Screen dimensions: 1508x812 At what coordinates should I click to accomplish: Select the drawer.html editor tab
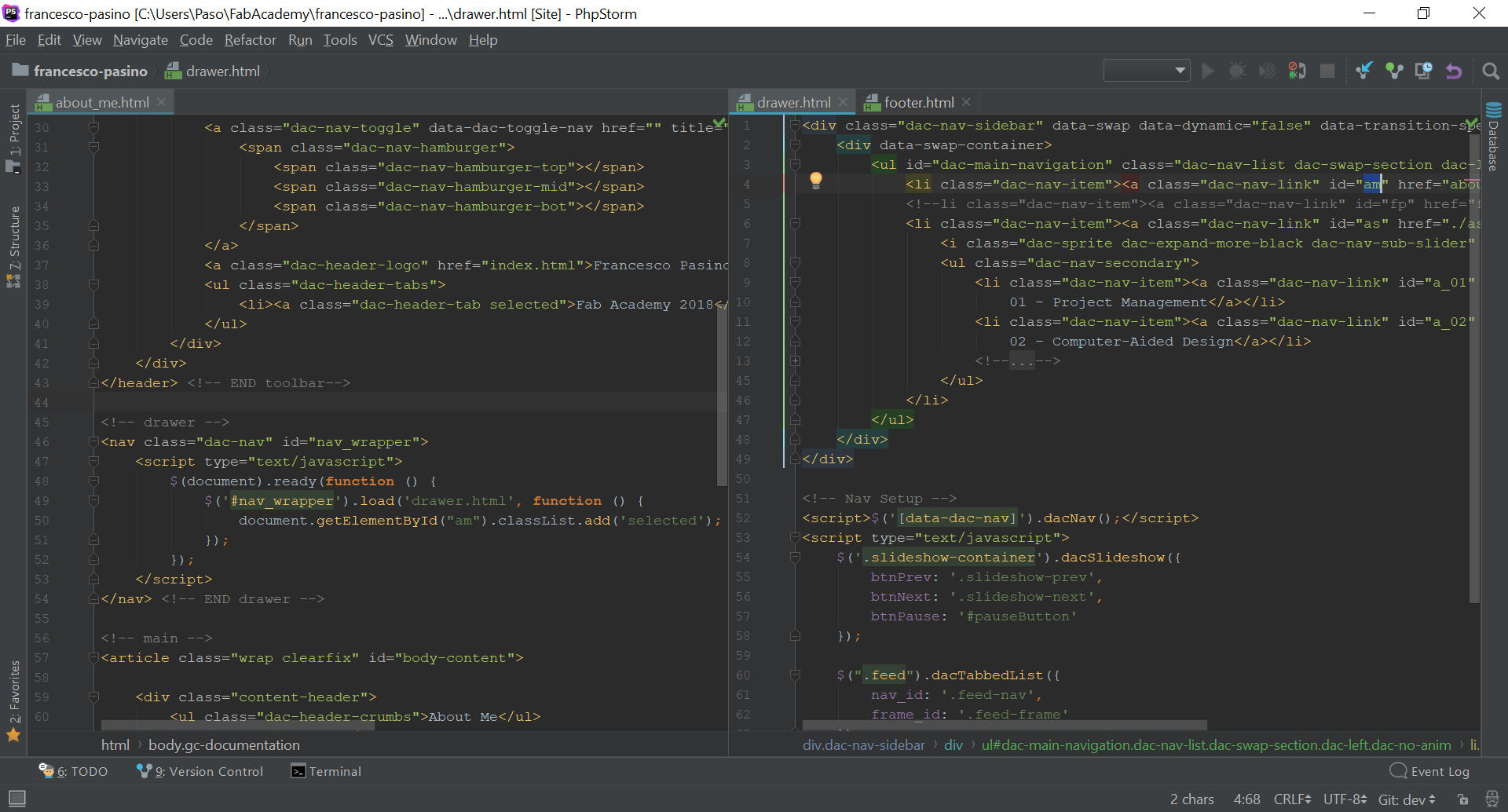pyautogui.click(x=792, y=102)
